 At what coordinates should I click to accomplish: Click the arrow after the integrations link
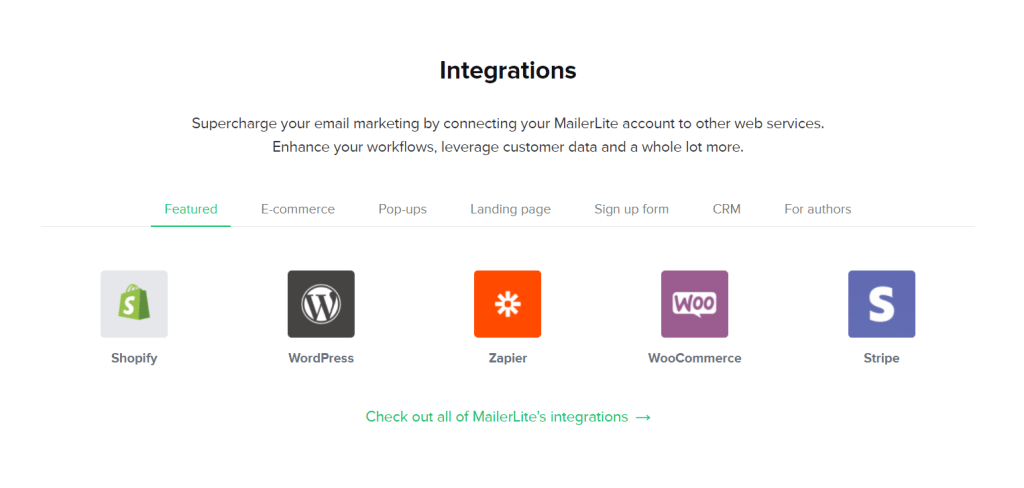click(x=643, y=417)
